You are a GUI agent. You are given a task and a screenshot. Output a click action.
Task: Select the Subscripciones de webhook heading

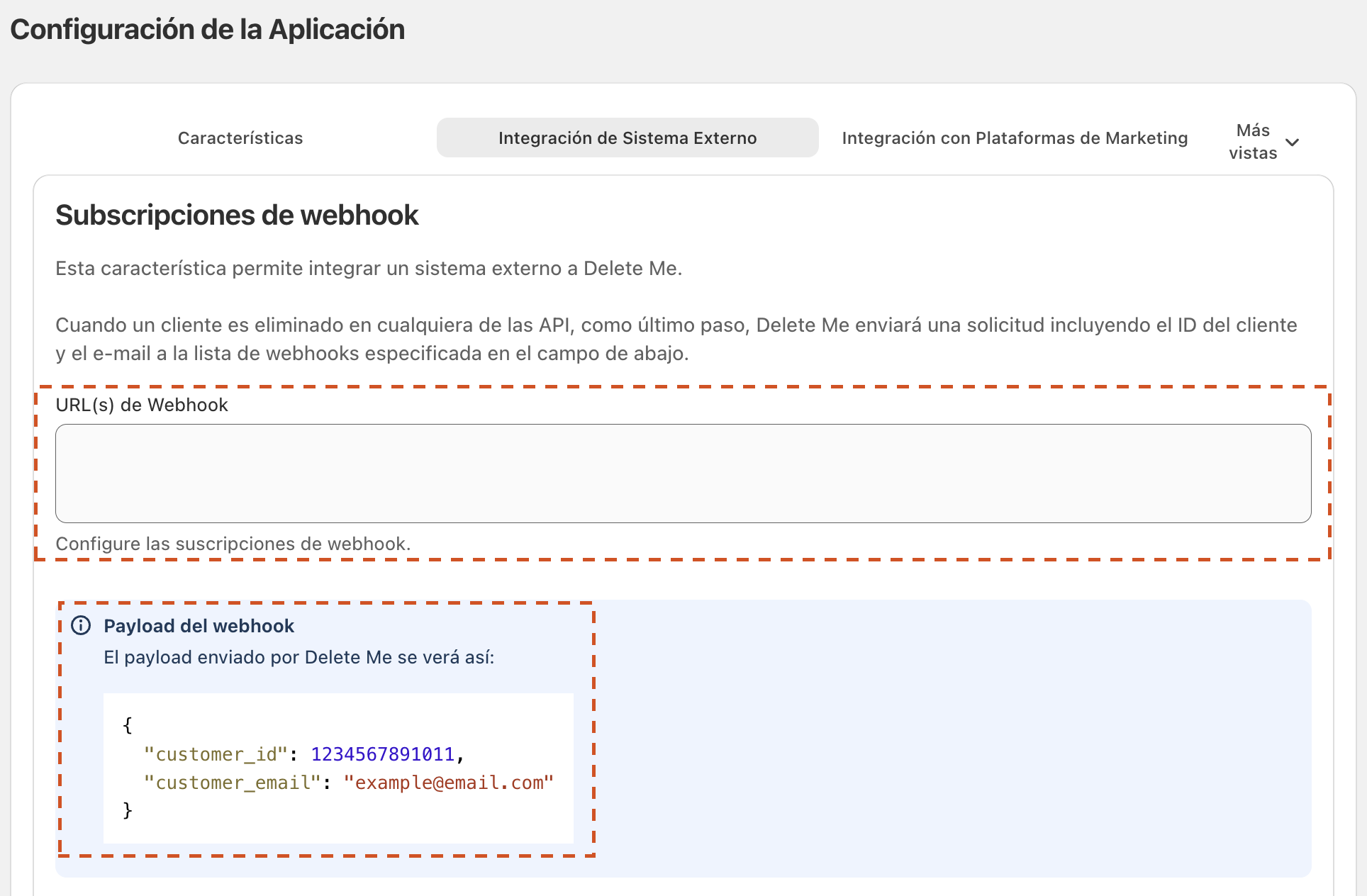tap(237, 215)
